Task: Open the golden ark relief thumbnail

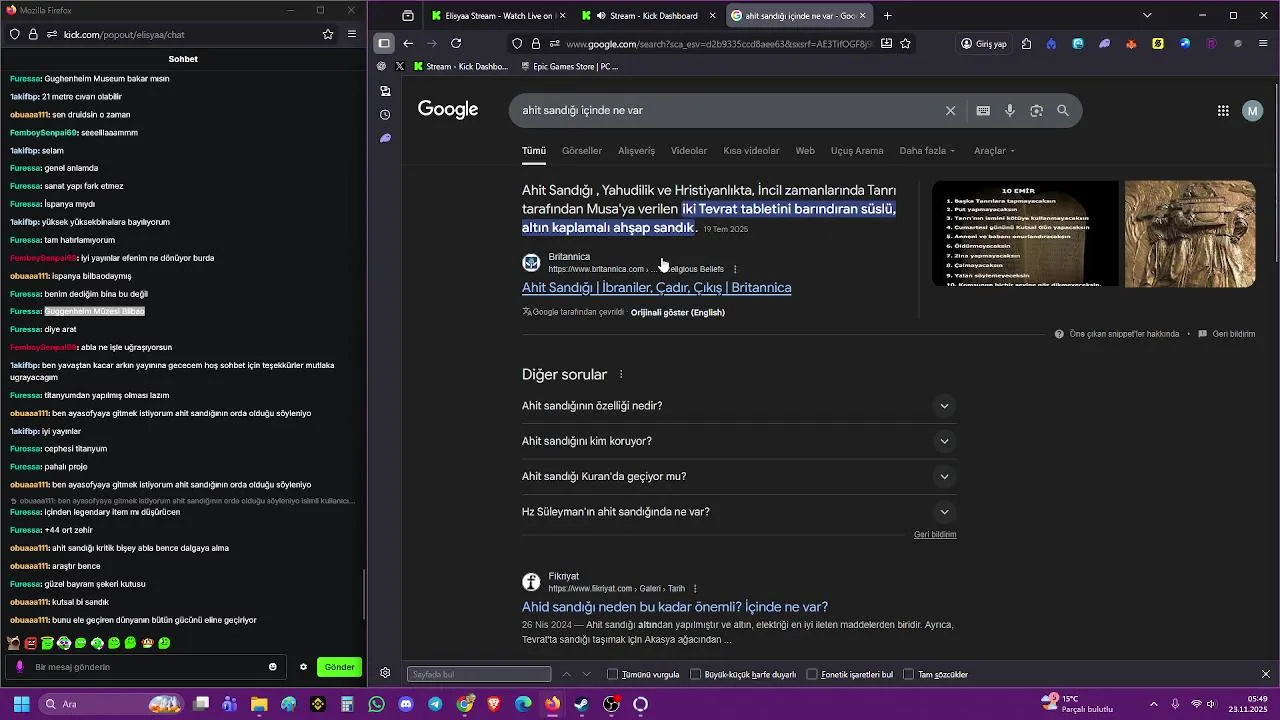Action: (x=1190, y=234)
